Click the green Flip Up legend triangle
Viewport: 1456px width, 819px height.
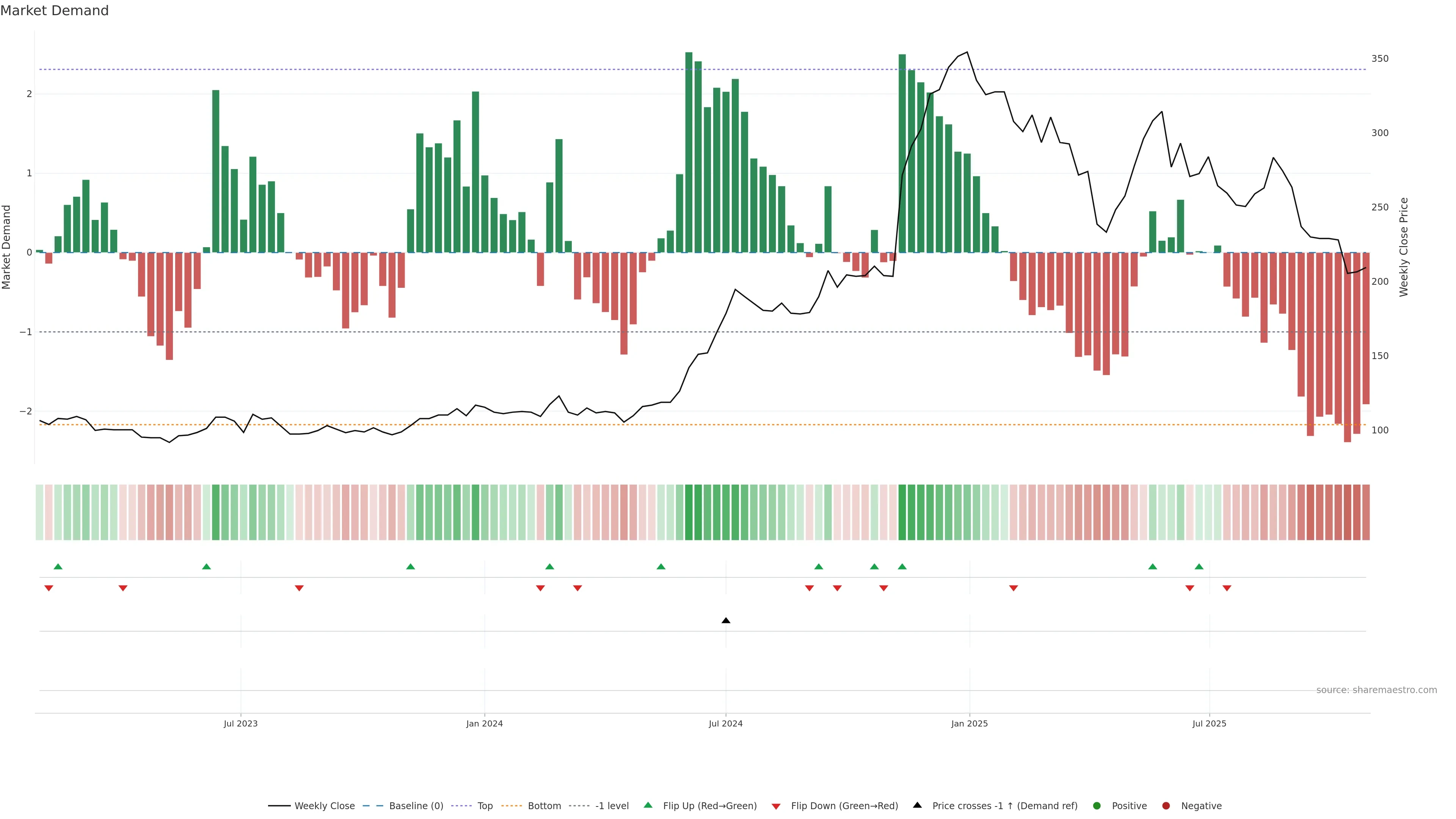tap(648, 805)
